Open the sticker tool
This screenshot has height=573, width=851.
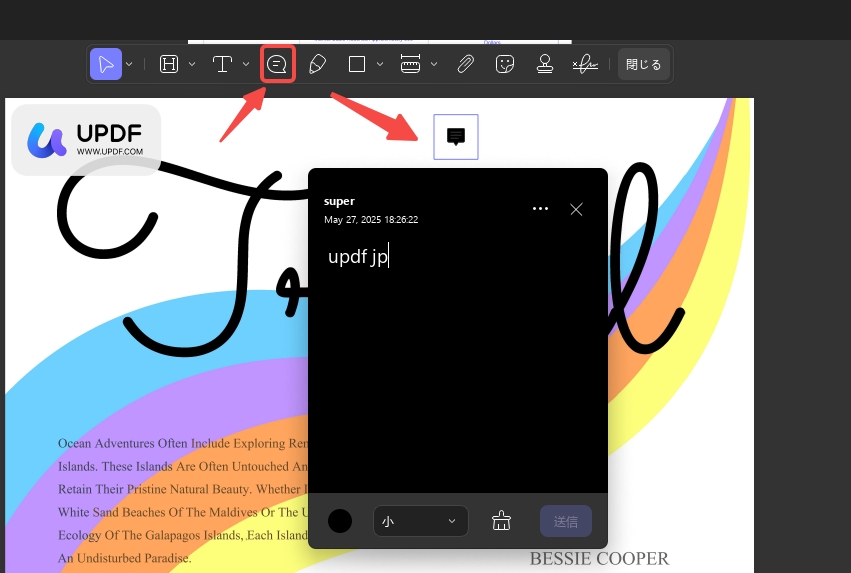(505, 64)
